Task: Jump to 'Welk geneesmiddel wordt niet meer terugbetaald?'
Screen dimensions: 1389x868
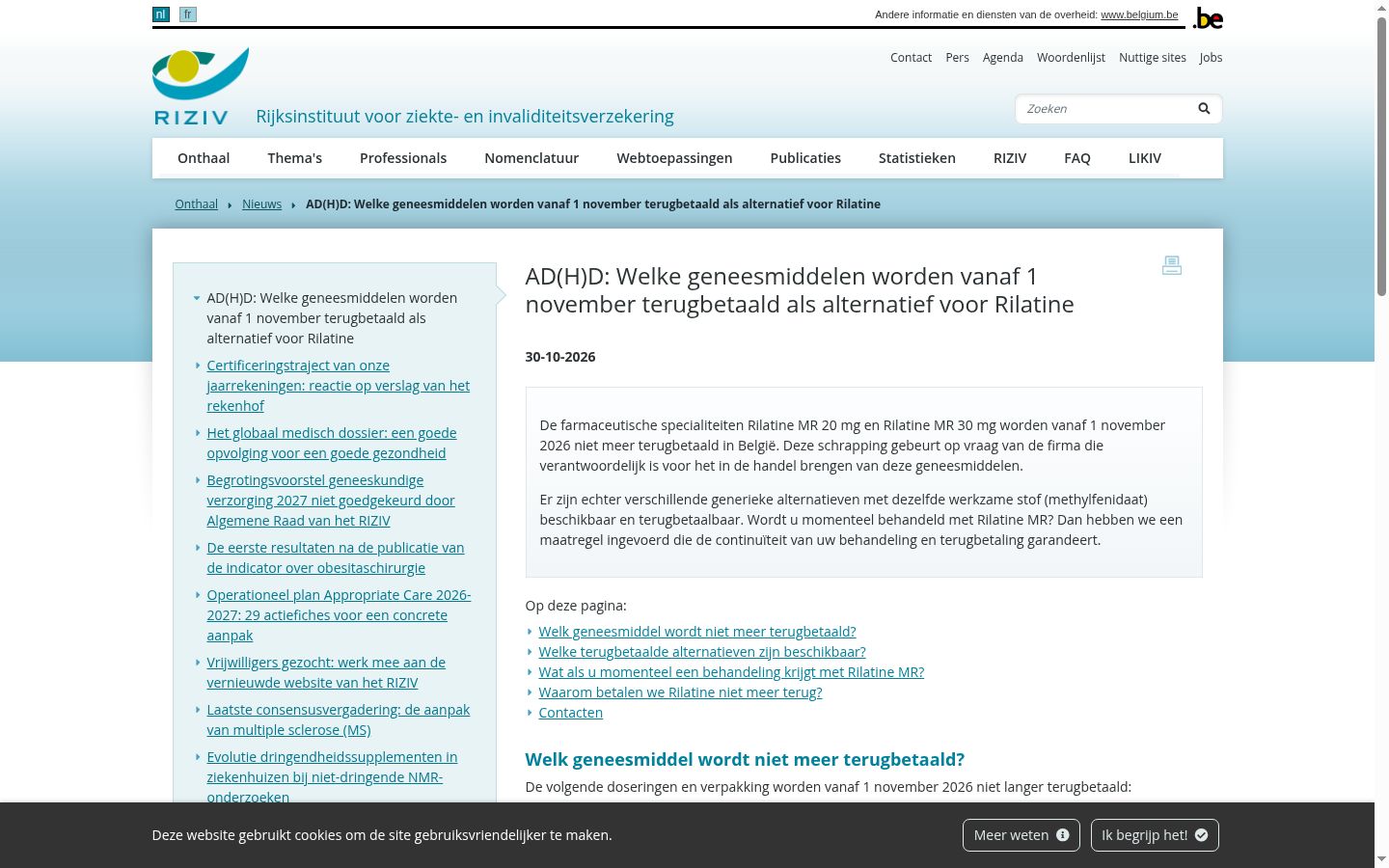Action: tap(697, 632)
